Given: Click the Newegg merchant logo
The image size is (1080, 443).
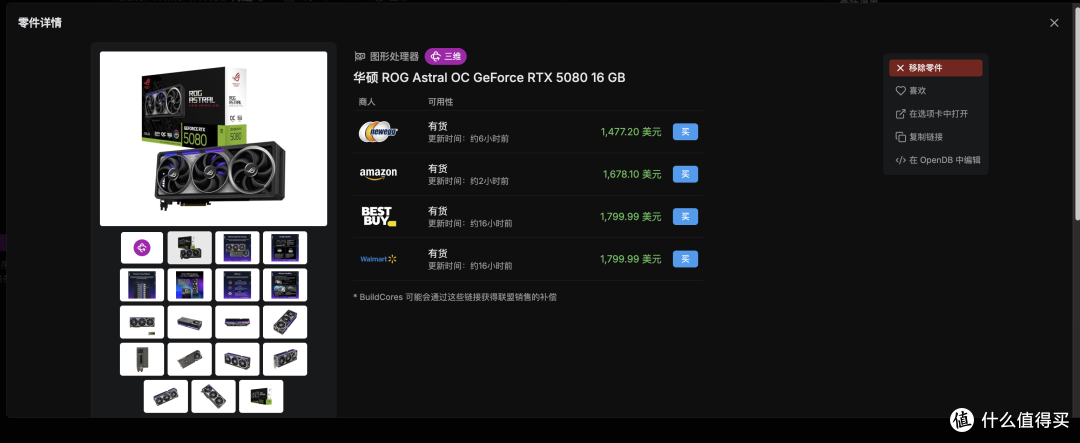Looking at the screenshot, I should pos(378,132).
